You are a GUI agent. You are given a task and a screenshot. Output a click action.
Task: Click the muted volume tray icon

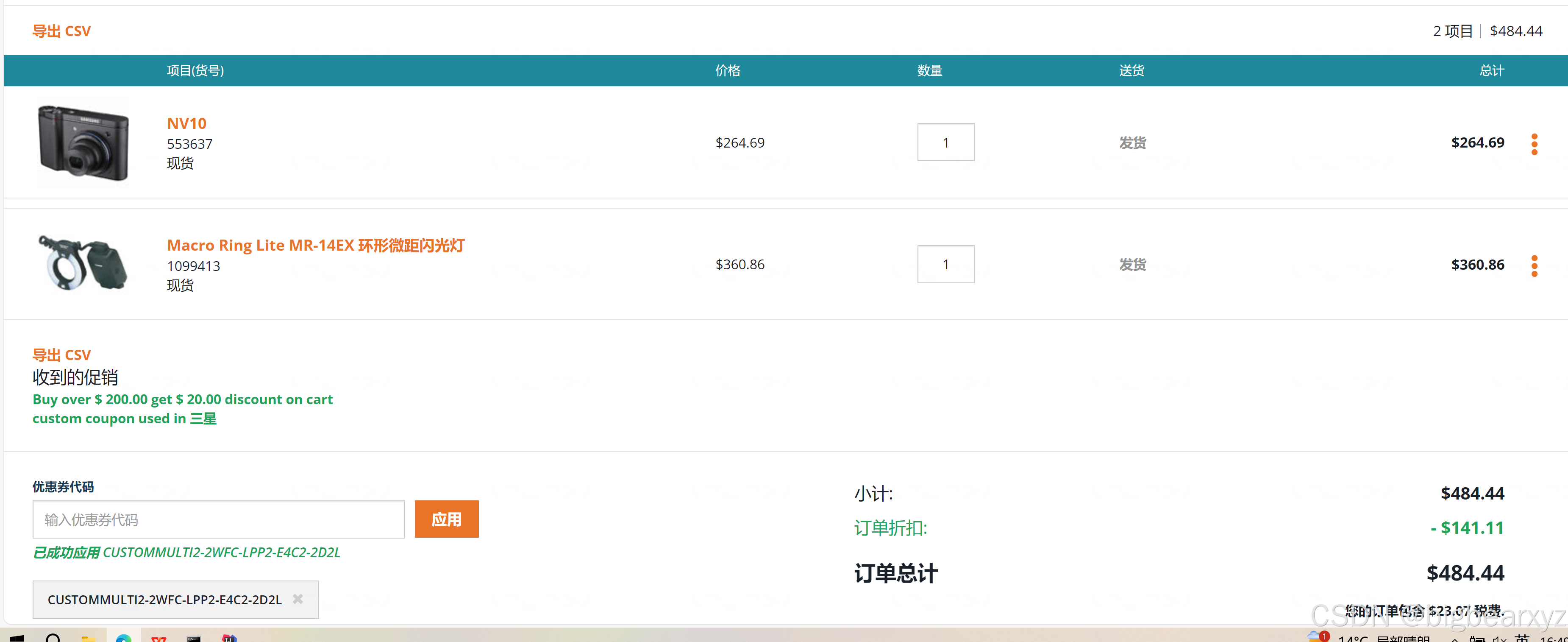coord(1499,638)
